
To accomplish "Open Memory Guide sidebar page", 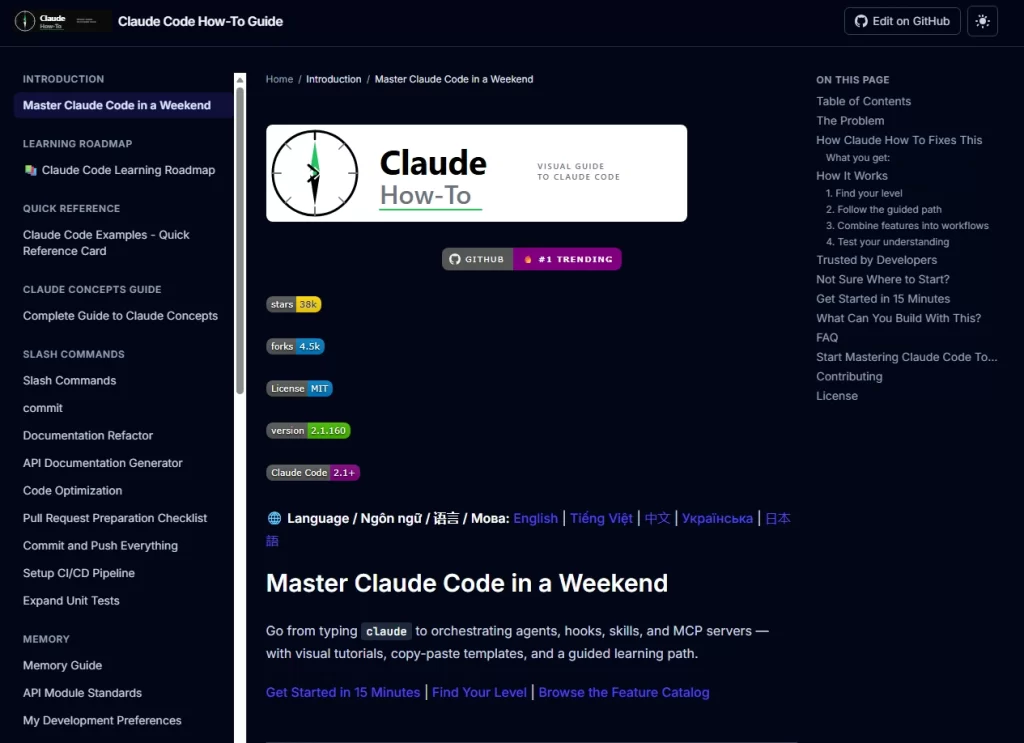I will pos(62,665).
